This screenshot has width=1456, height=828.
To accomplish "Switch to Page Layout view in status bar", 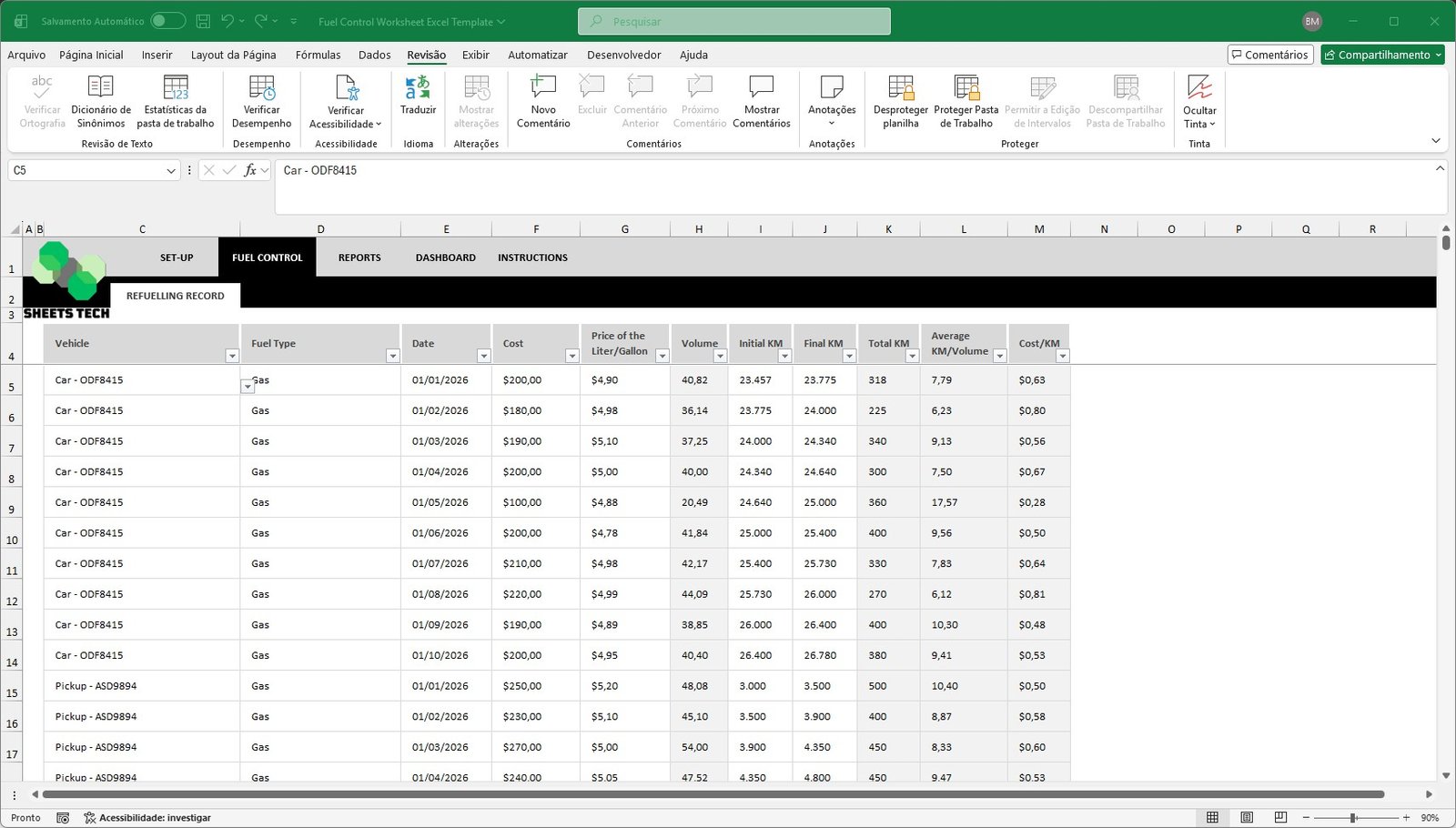I will tap(1247, 818).
